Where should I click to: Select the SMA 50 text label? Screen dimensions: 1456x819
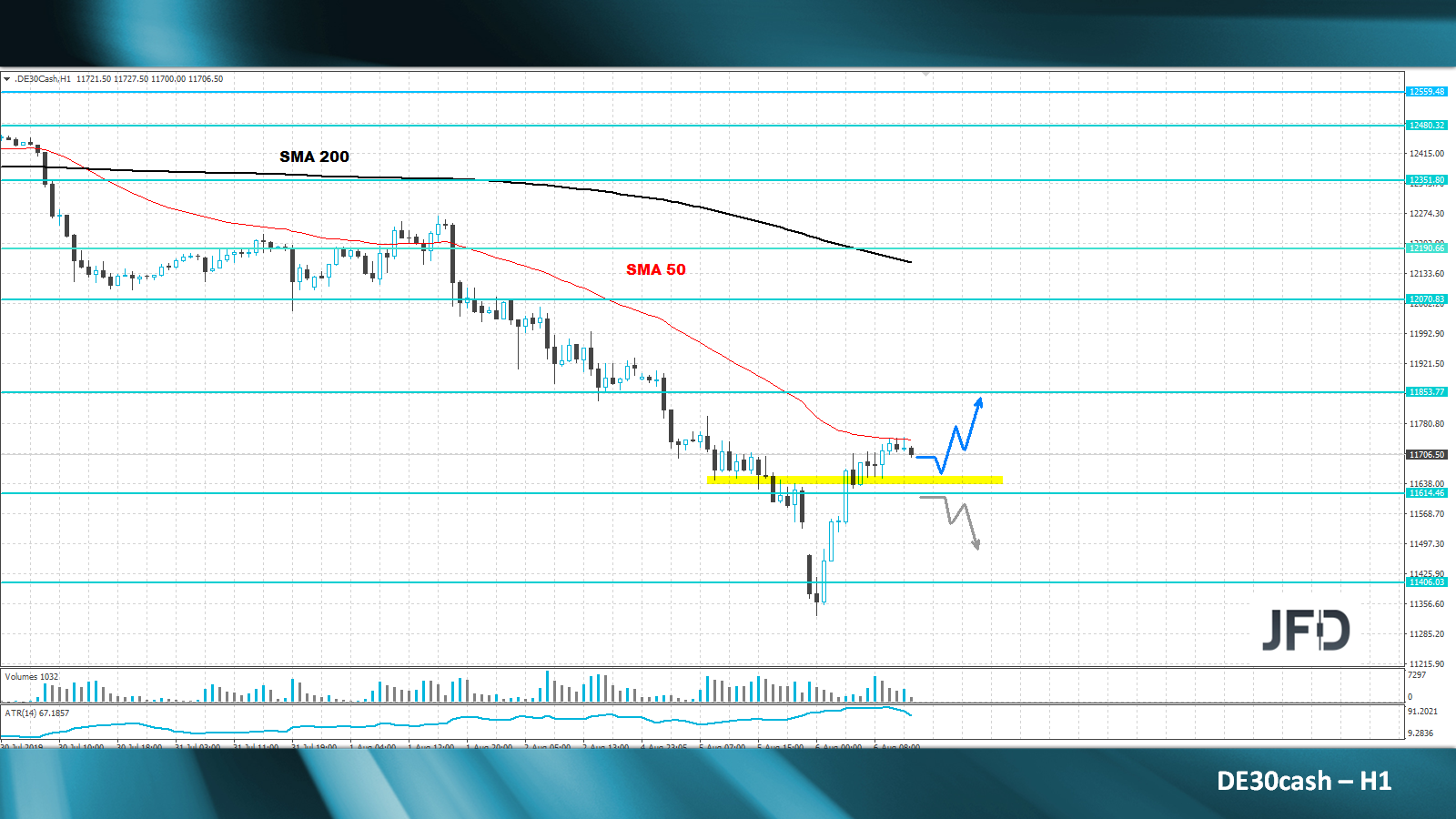[x=656, y=269]
